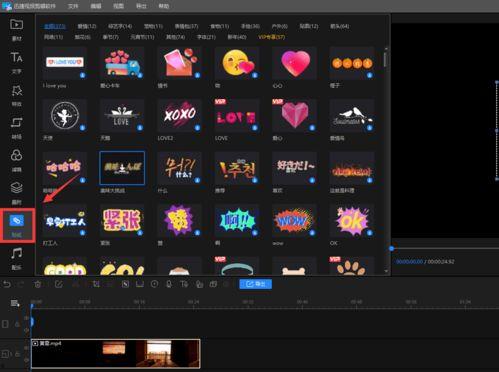Click the blue export button
Screen dimensions: 499x372
[256, 284]
